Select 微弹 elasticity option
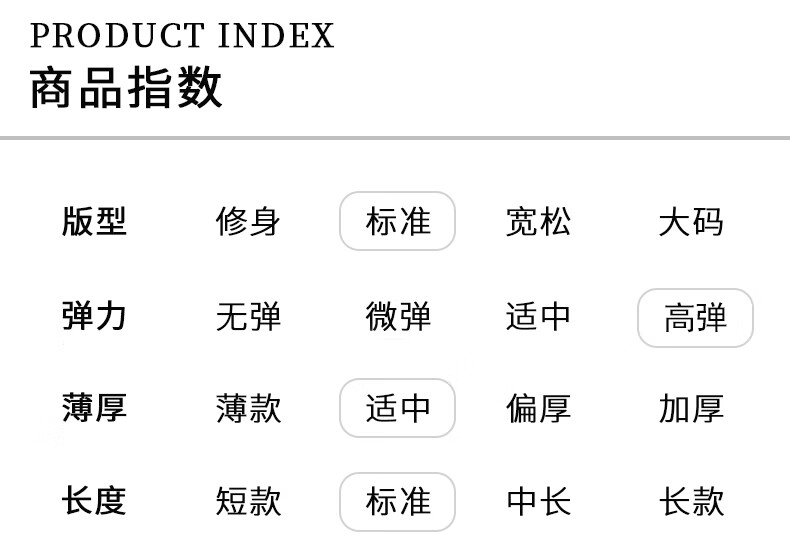The image size is (790, 557). pyautogui.click(x=398, y=317)
